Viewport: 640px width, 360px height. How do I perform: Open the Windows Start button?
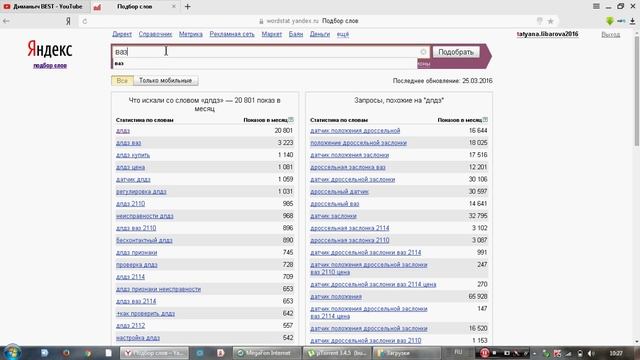click(12, 353)
